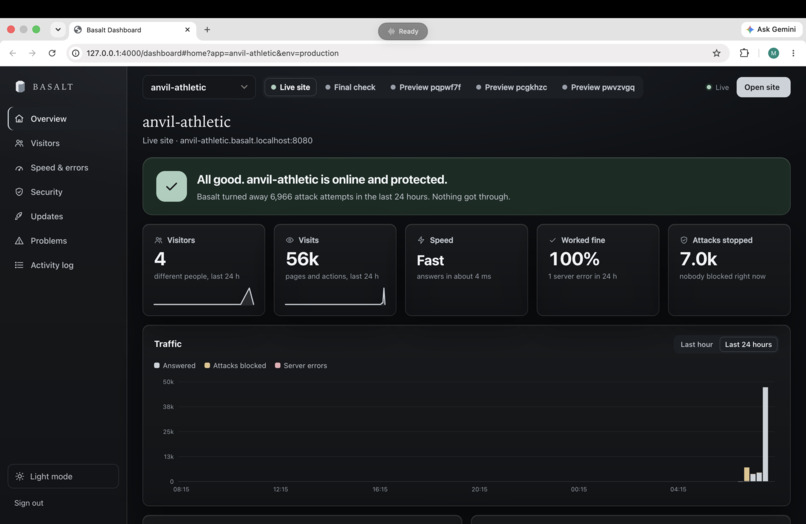Close the Basalt Dashboard tab
The height and width of the screenshot is (524, 806).
(x=187, y=30)
